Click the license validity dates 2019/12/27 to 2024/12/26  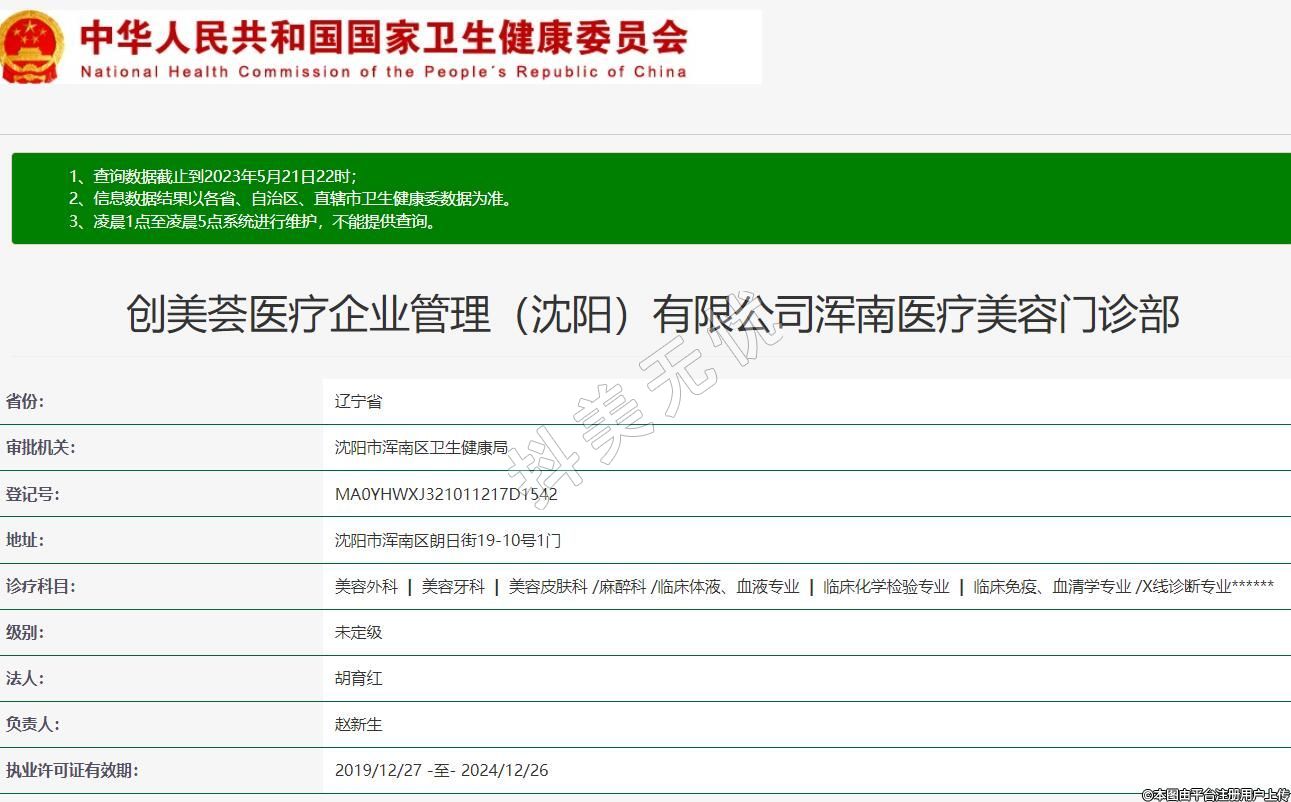click(x=441, y=771)
